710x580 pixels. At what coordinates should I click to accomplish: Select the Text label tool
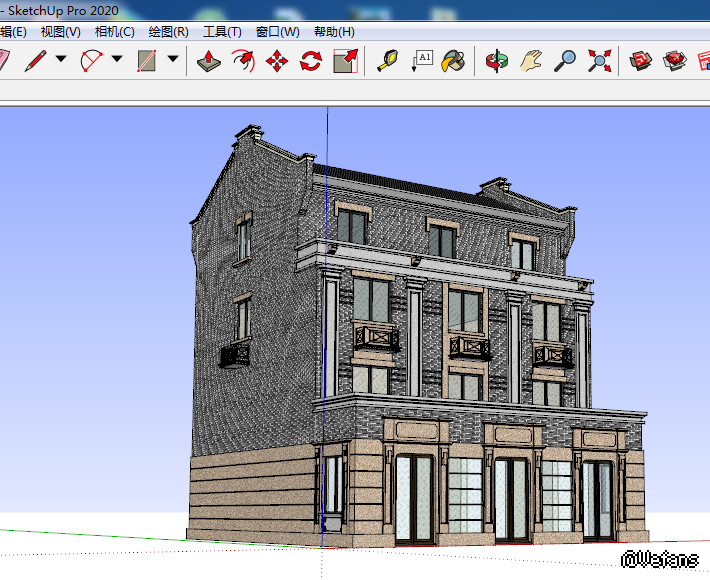click(421, 61)
